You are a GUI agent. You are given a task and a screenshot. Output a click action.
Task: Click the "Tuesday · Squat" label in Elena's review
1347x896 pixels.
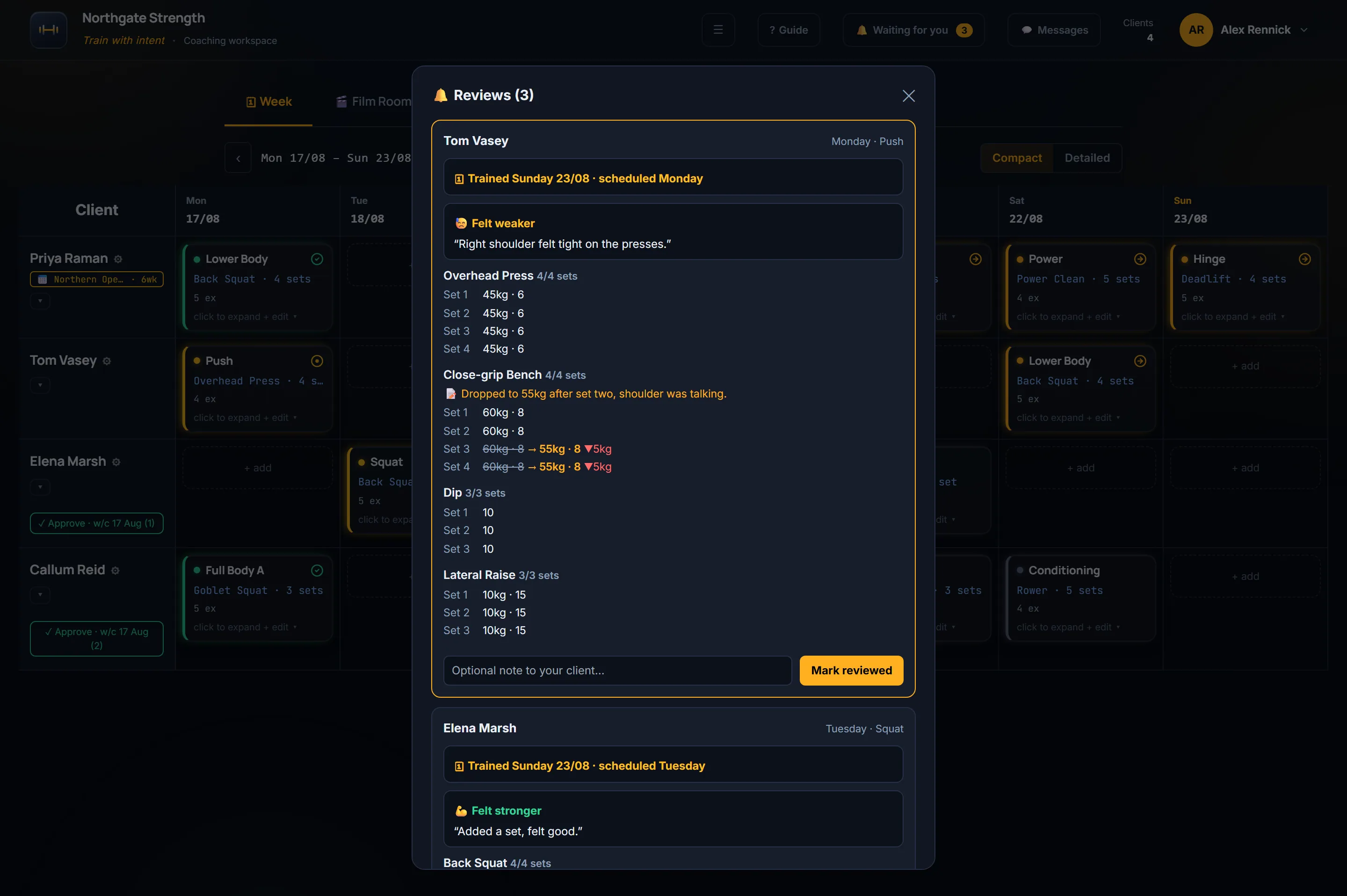[864, 729]
